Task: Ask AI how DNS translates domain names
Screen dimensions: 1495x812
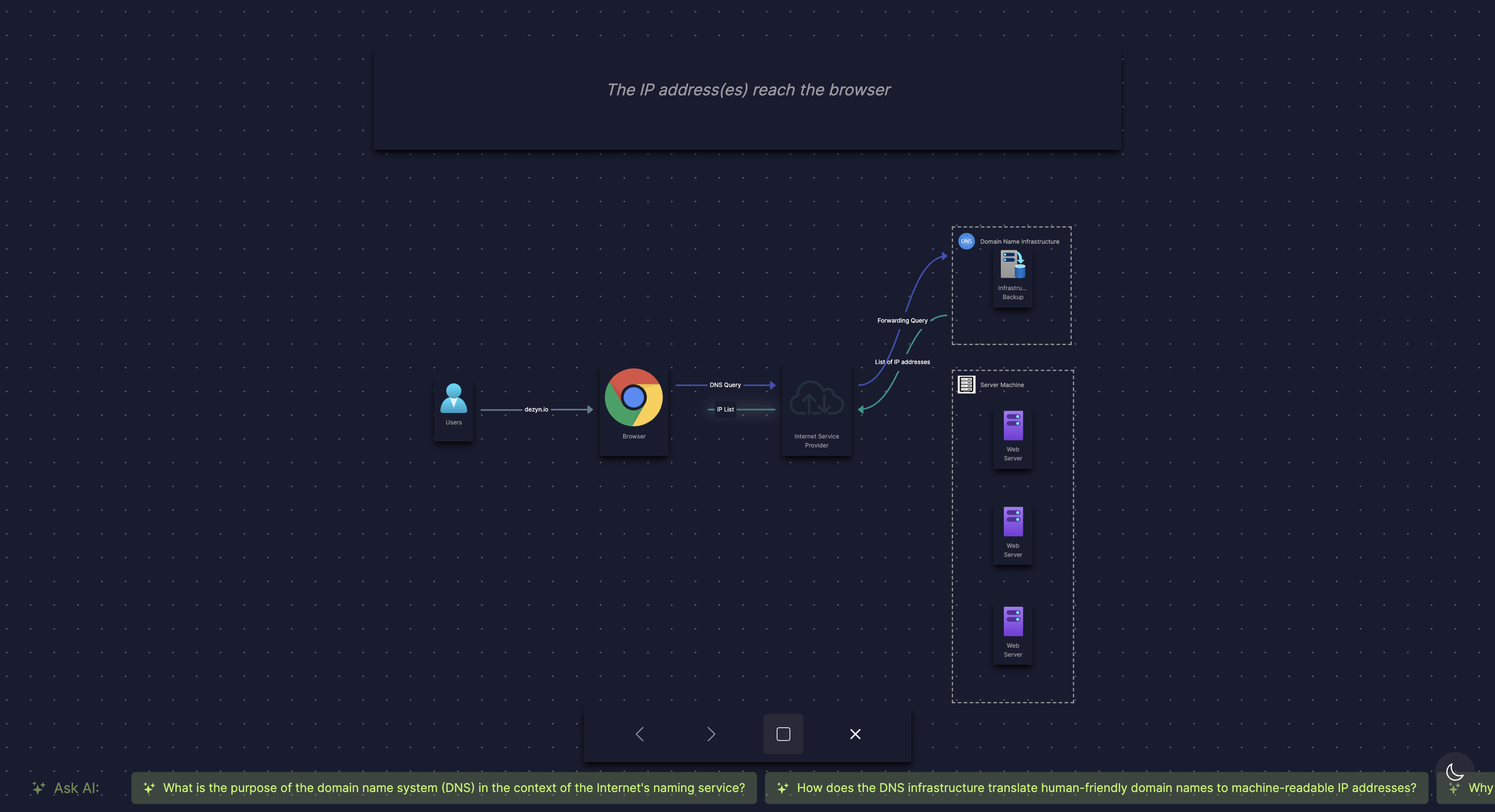Action: point(1096,788)
